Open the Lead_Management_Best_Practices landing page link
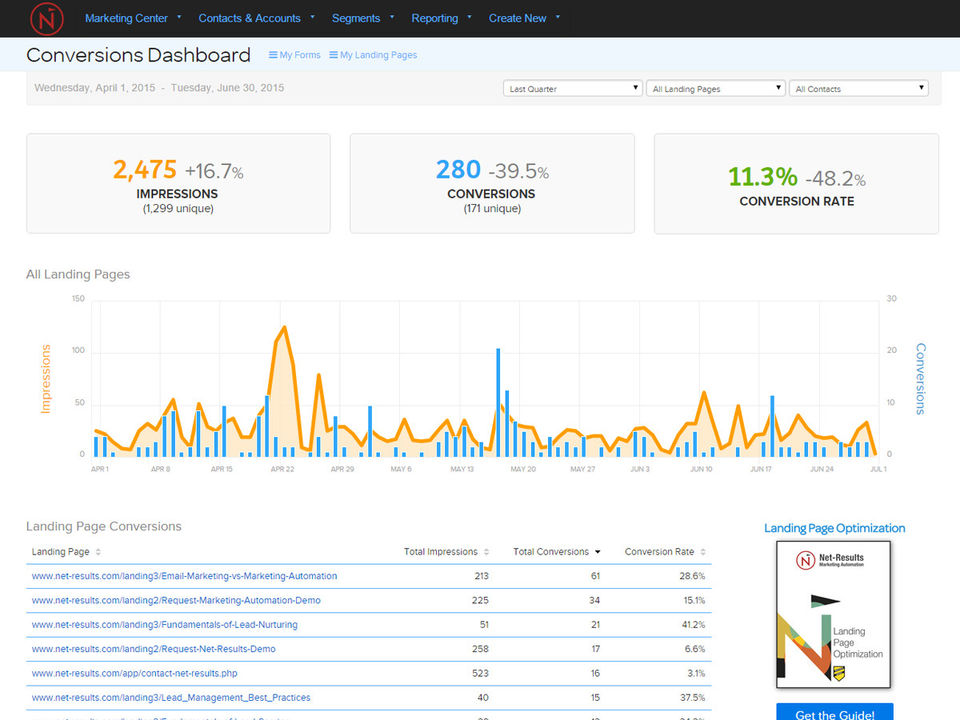This screenshot has height=720, width=960. pos(171,698)
